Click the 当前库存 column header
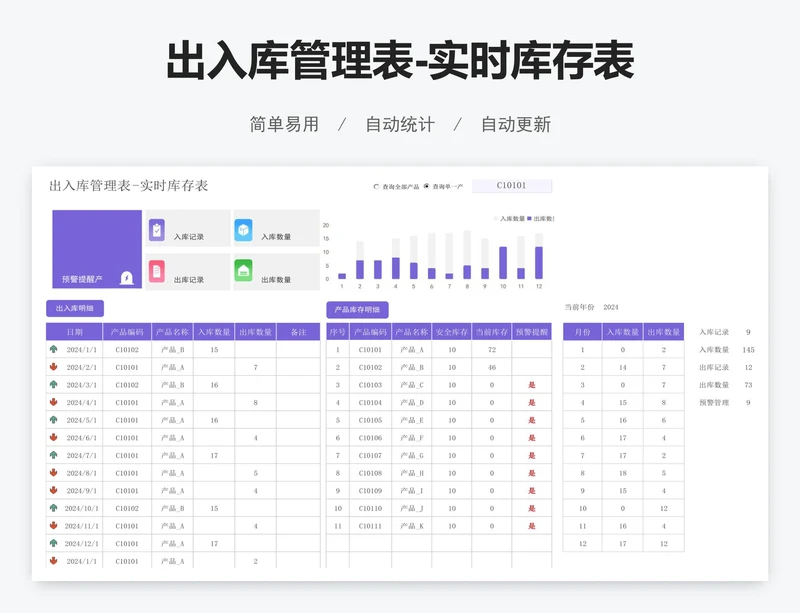 (x=492, y=332)
